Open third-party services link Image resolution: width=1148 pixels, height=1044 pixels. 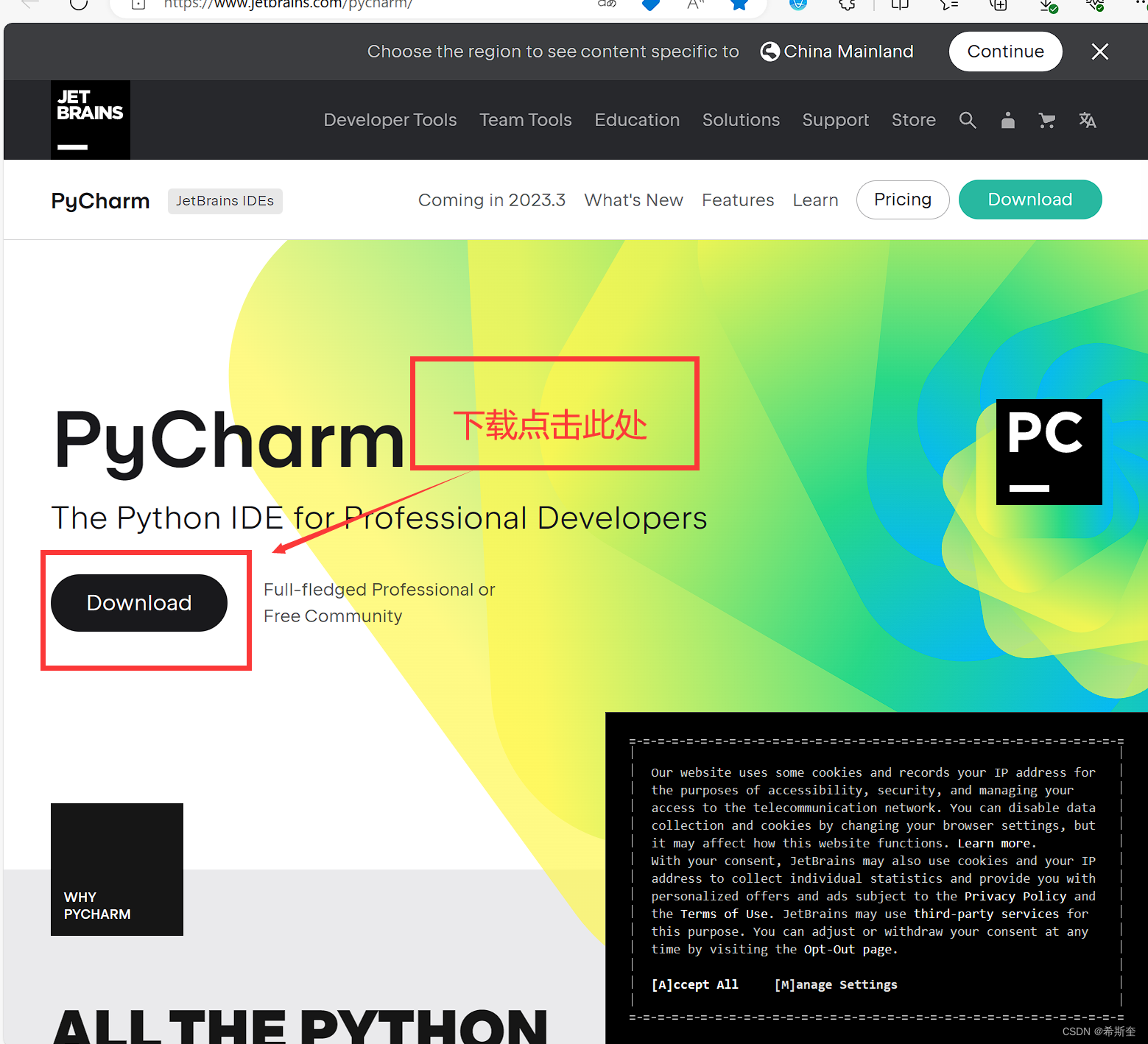click(987, 914)
